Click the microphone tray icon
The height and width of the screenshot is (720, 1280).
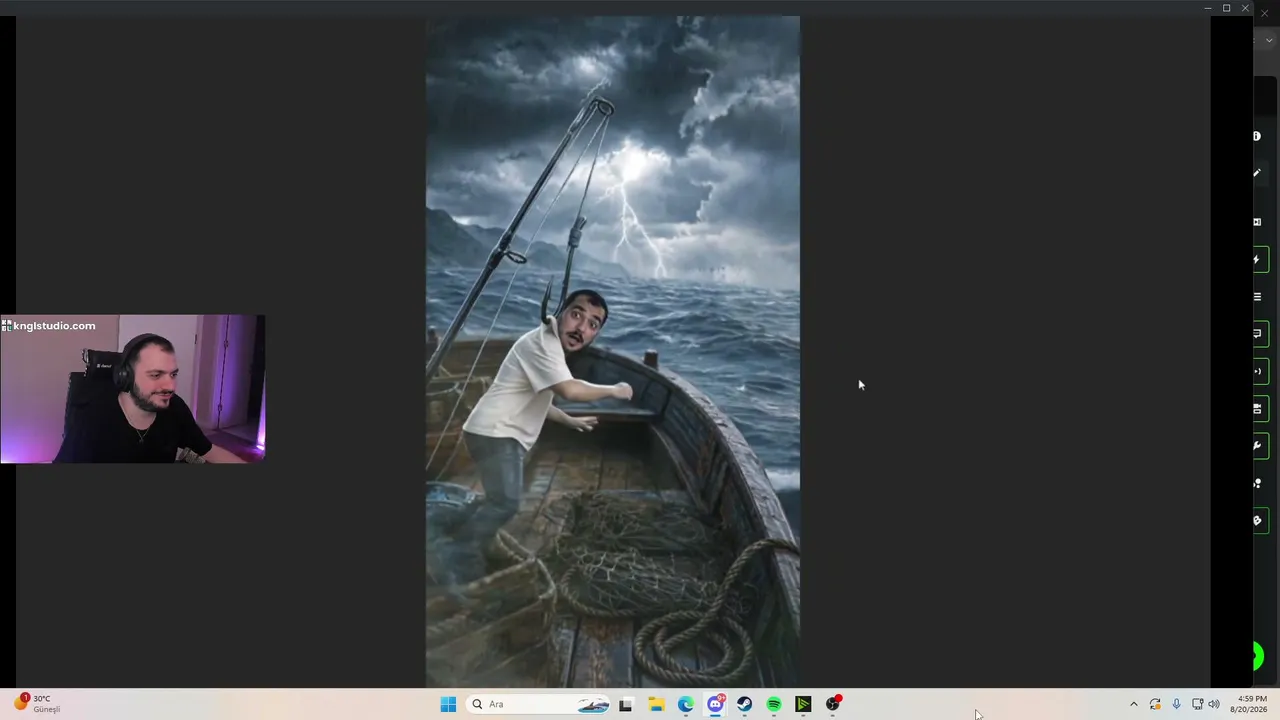pos(1176,704)
